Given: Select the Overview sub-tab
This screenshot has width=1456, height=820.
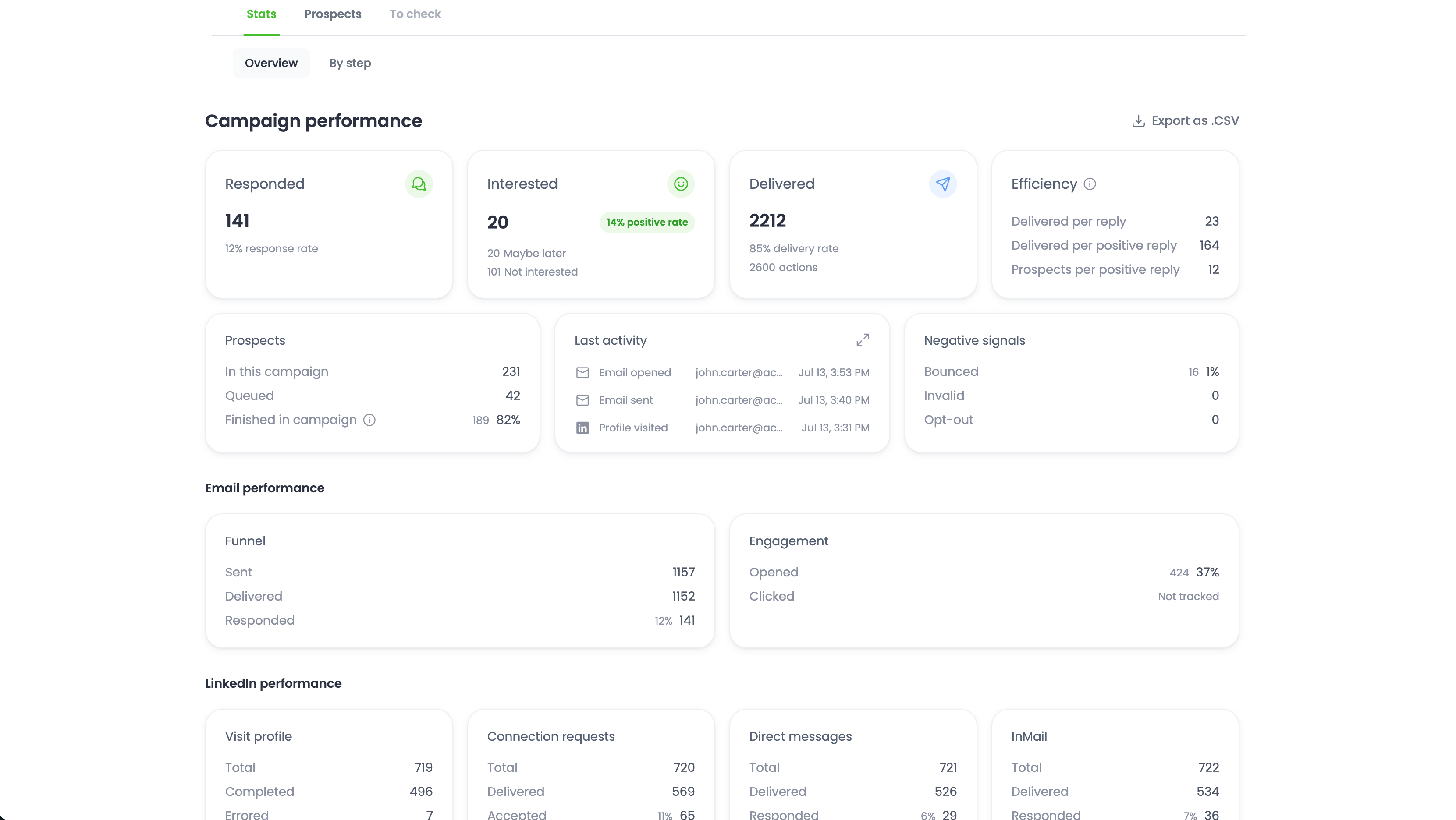Looking at the screenshot, I should click(271, 63).
